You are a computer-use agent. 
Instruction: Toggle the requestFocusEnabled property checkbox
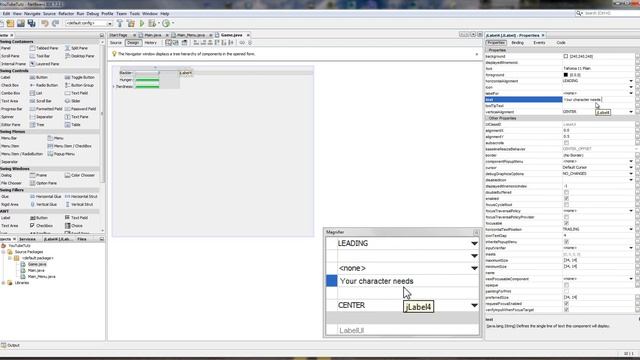566,304
